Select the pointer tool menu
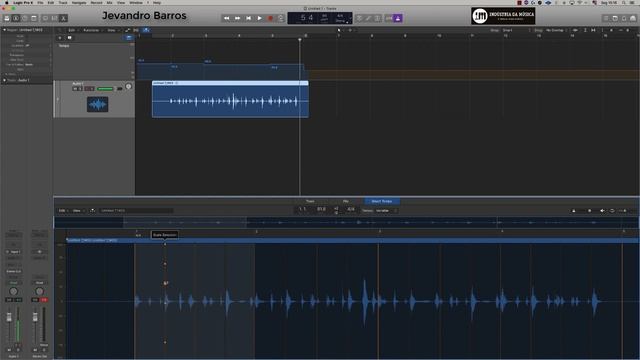 pos(340,30)
